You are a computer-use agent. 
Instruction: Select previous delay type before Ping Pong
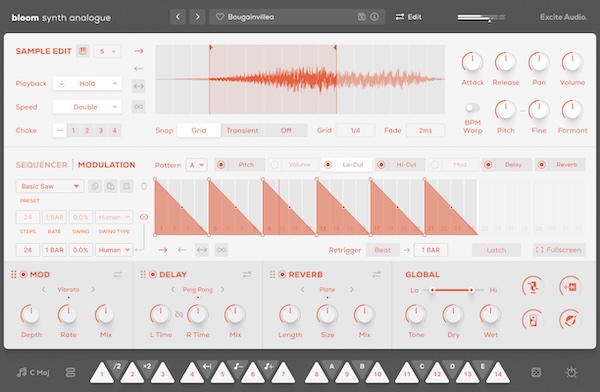click(x=173, y=289)
